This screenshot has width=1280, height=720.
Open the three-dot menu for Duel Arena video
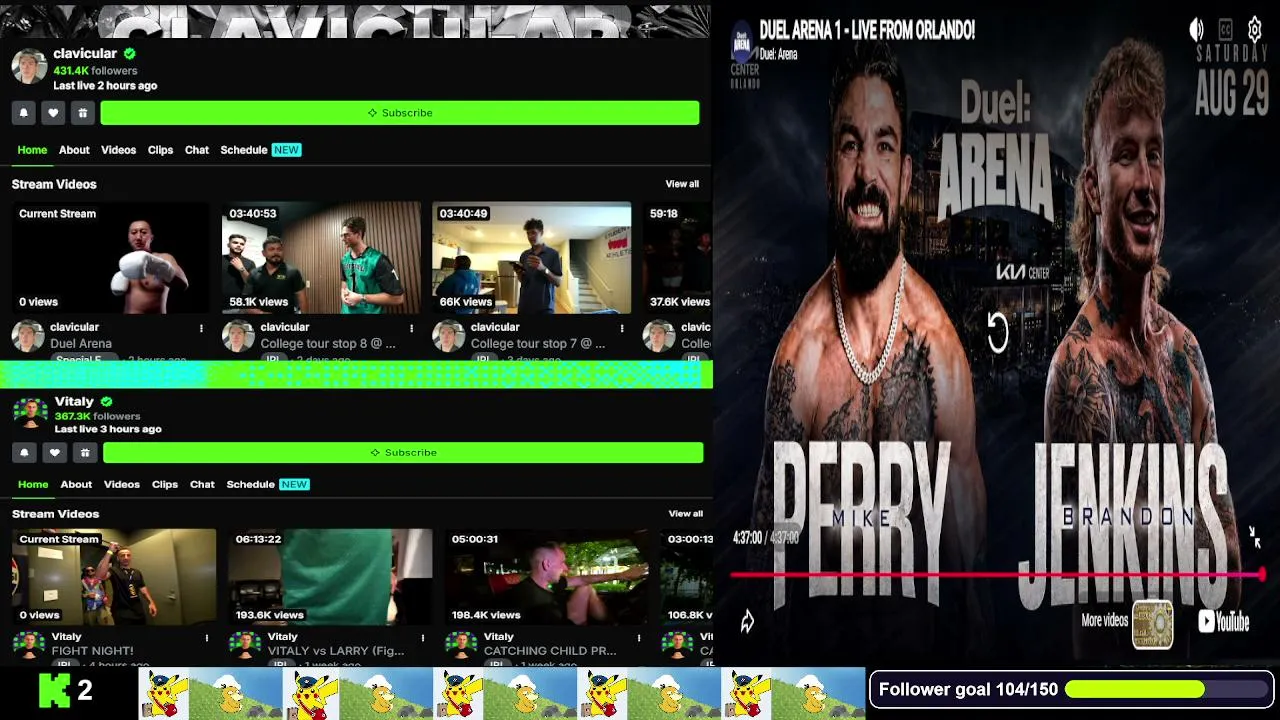[201, 328]
